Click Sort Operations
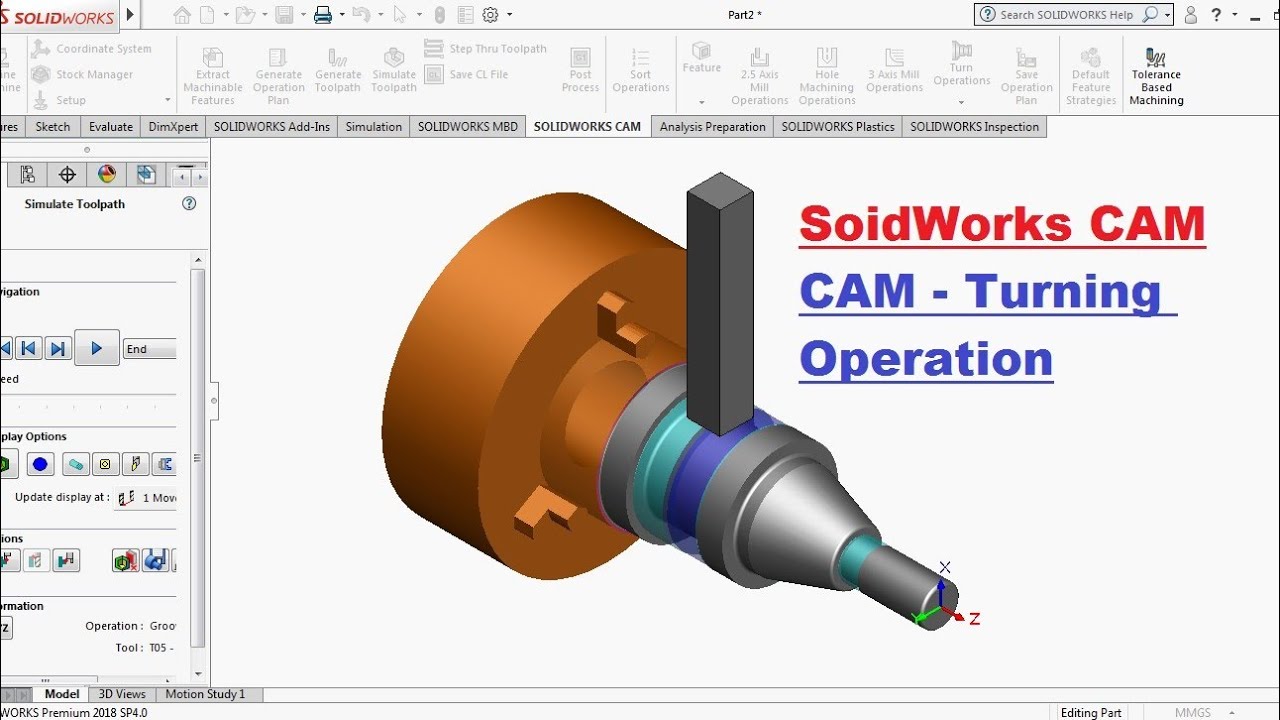Screen dimensions: 1280x720 click(x=641, y=71)
